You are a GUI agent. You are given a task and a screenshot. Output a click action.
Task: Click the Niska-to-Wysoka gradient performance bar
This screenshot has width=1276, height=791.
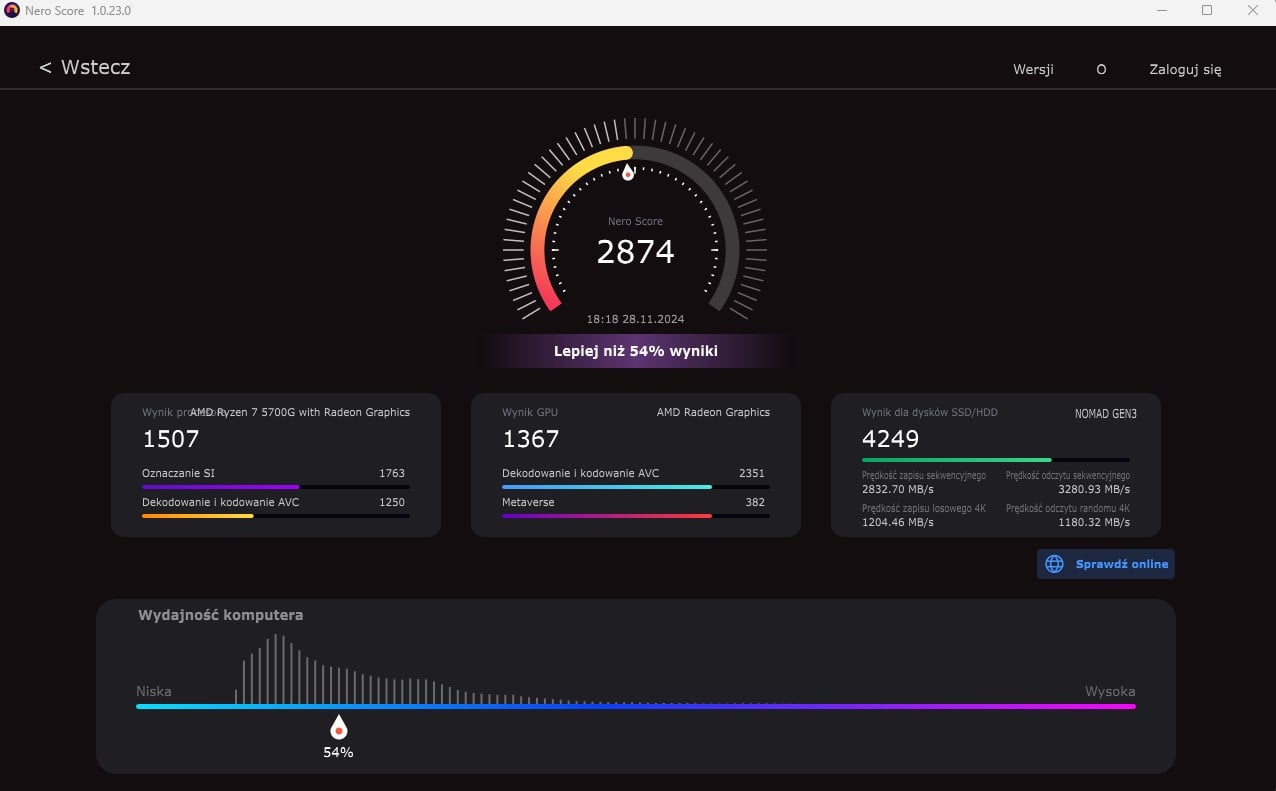636,706
